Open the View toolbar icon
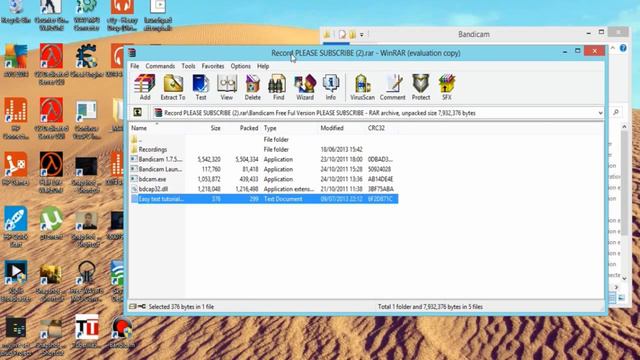This screenshot has height=360, width=640. 227,87
